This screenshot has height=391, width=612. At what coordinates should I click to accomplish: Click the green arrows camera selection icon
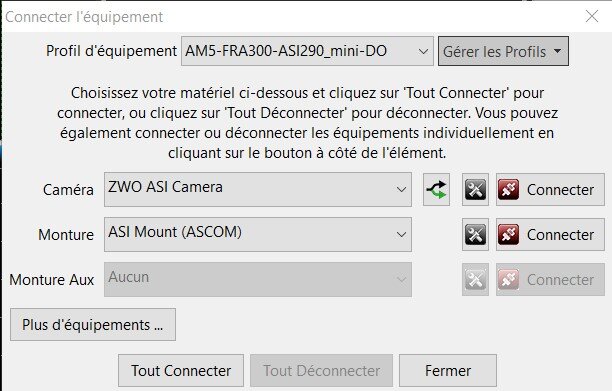click(x=436, y=190)
